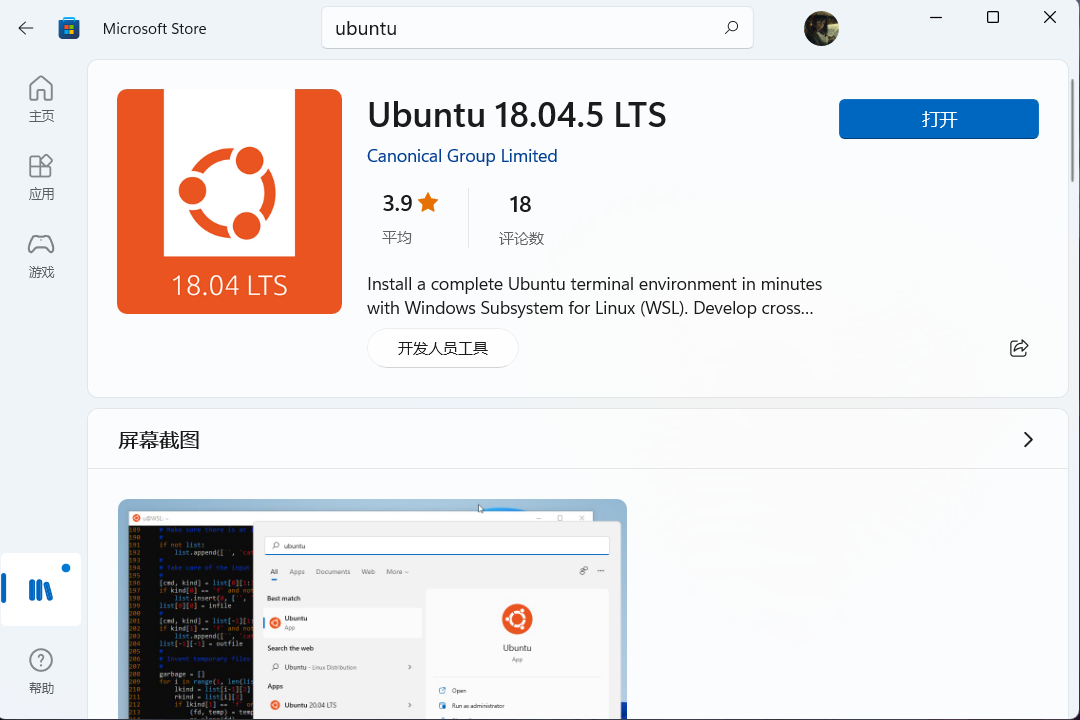Click the 18 reviews (评论数) count
The height and width of the screenshot is (720, 1080).
(x=521, y=218)
